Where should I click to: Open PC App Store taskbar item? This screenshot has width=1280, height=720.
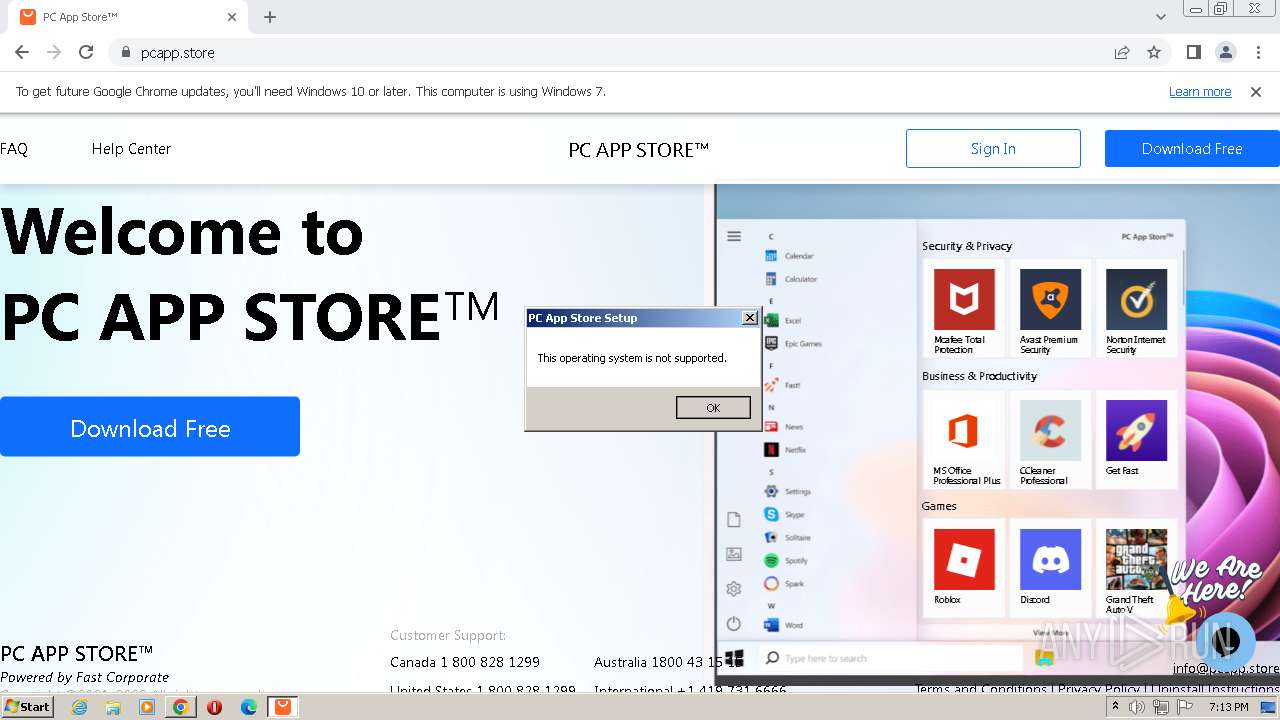point(283,707)
